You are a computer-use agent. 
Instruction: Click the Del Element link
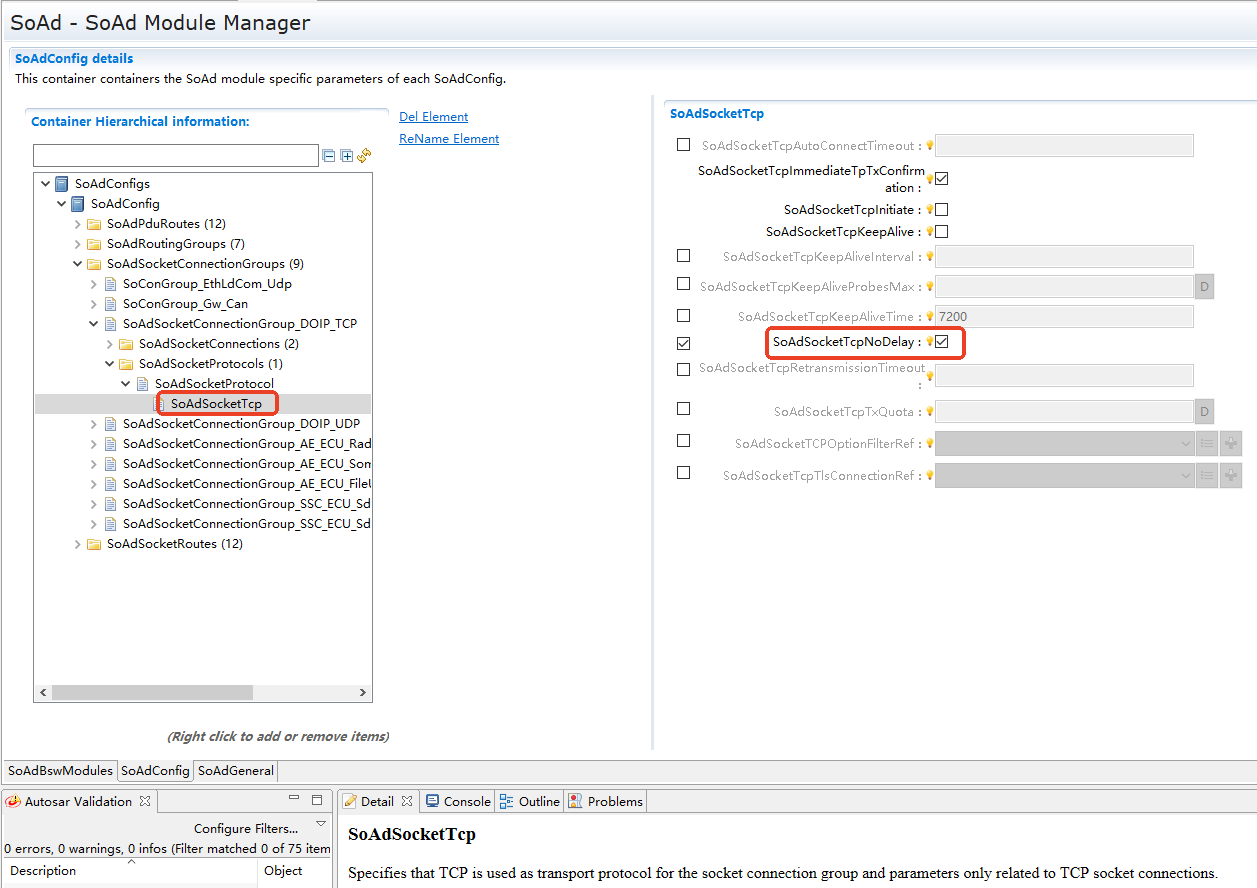[433, 117]
